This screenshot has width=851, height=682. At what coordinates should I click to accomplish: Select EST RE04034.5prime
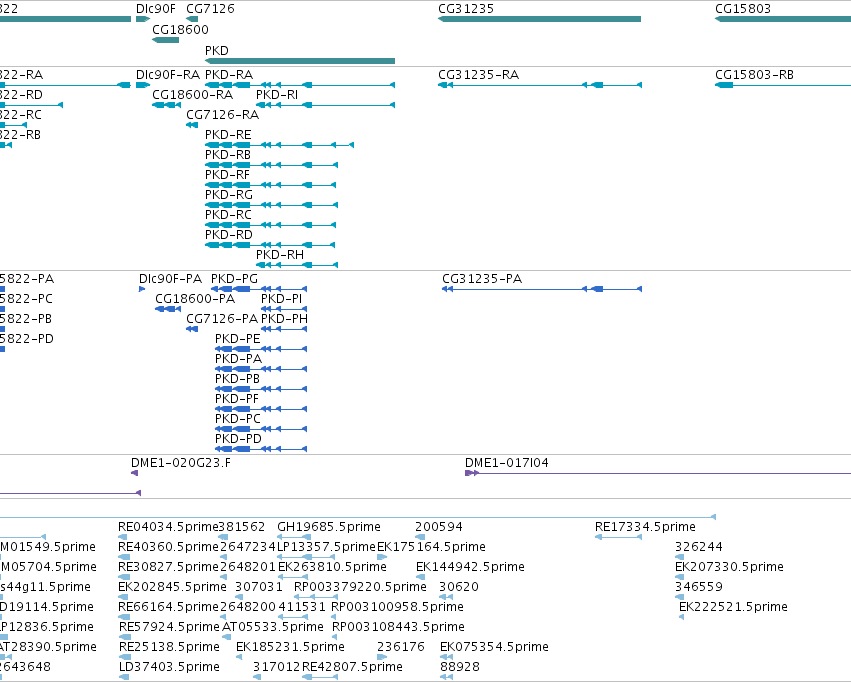click(x=168, y=527)
